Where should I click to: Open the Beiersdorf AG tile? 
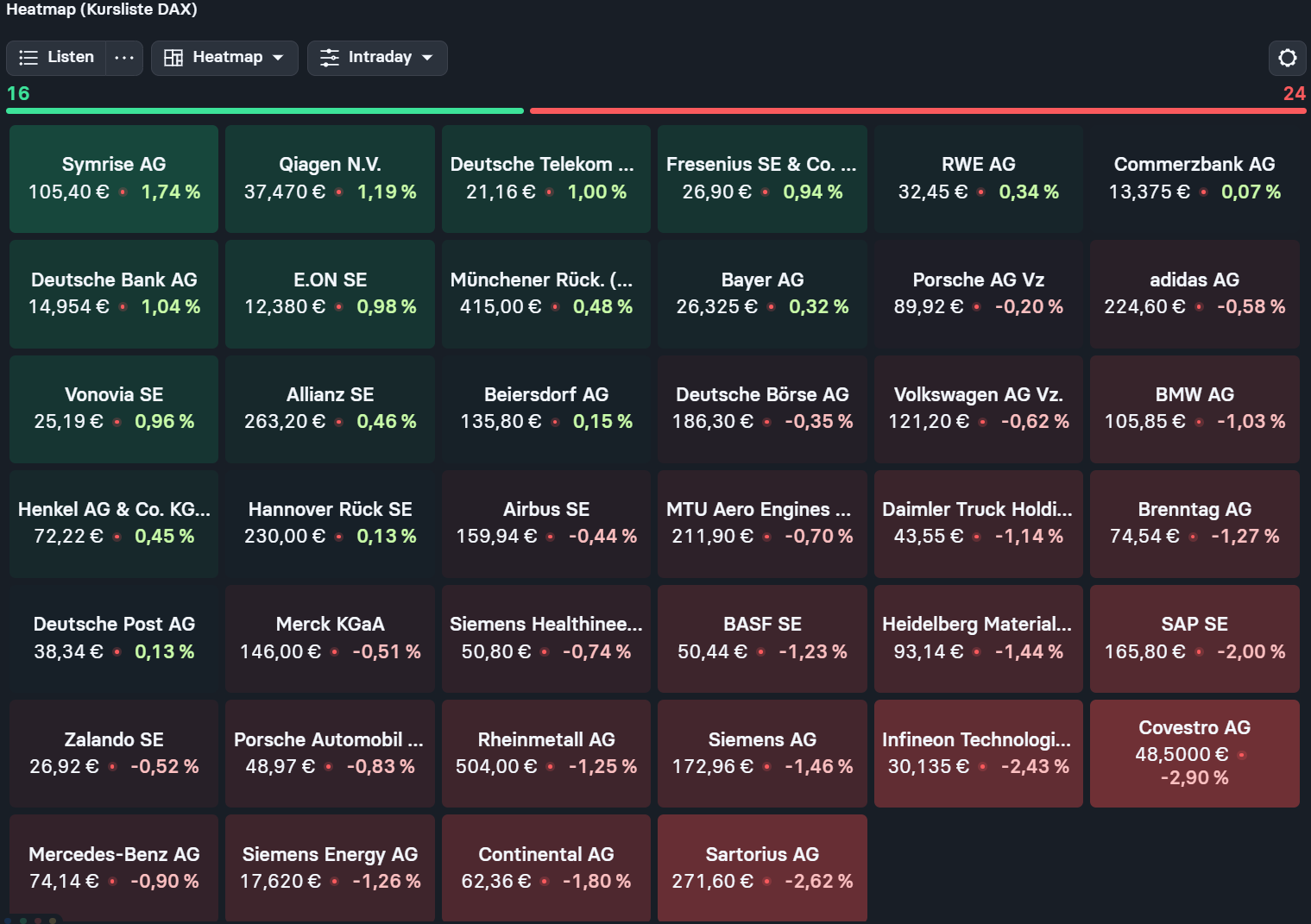click(x=546, y=409)
